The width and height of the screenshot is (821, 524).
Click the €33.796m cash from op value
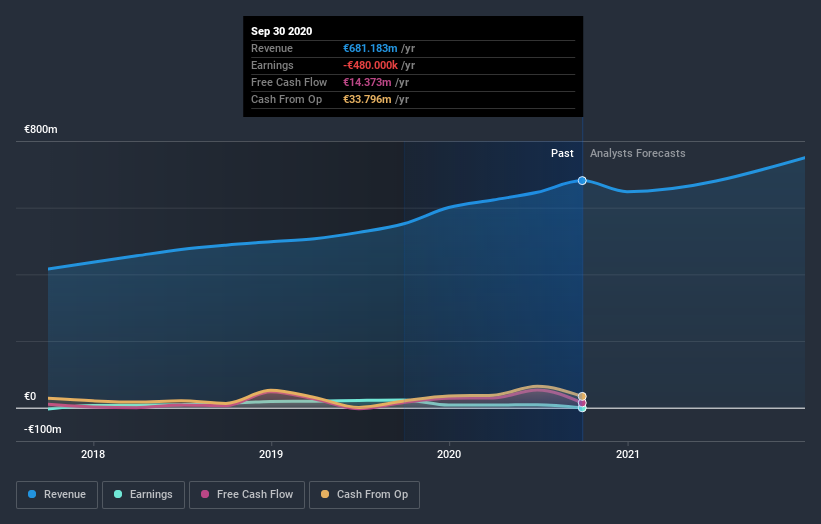[367, 99]
